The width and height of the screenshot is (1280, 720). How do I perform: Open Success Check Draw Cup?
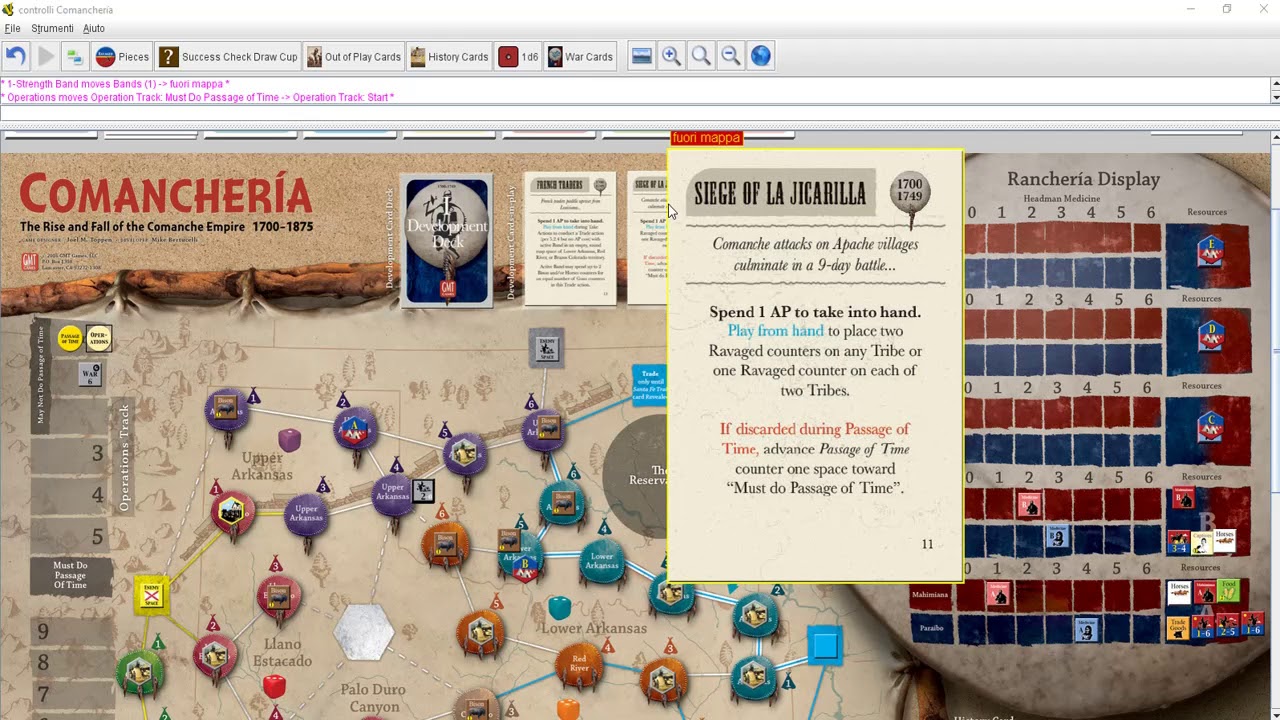pos(229,57)
